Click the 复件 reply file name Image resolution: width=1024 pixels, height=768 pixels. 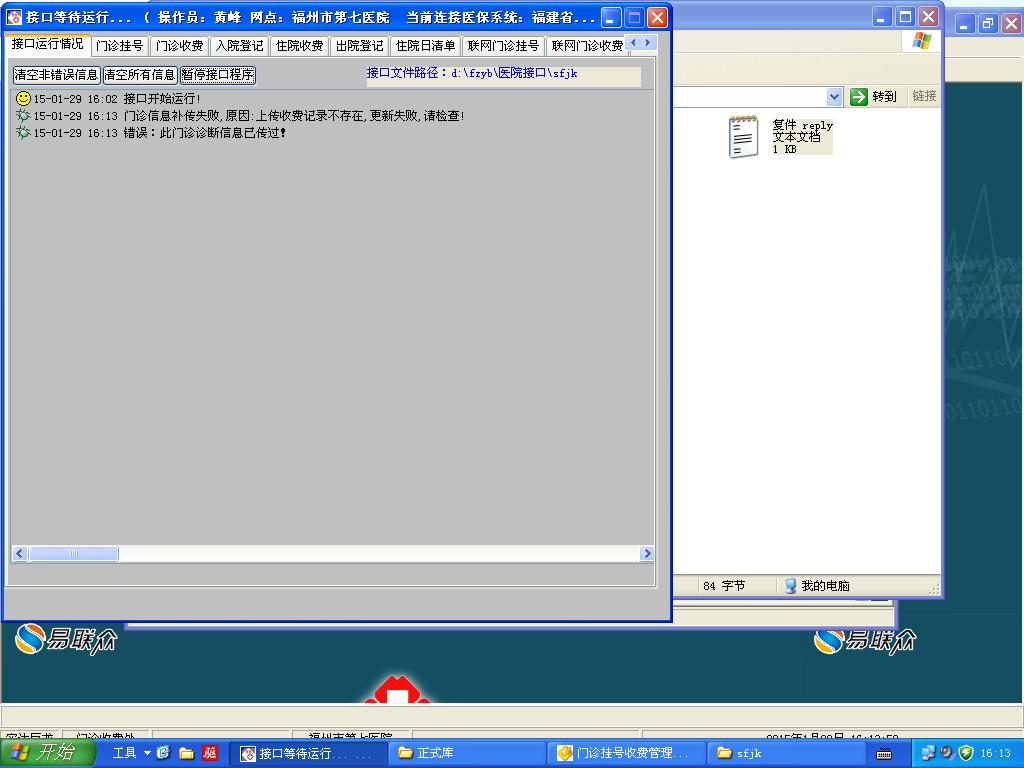click(803, 125)
